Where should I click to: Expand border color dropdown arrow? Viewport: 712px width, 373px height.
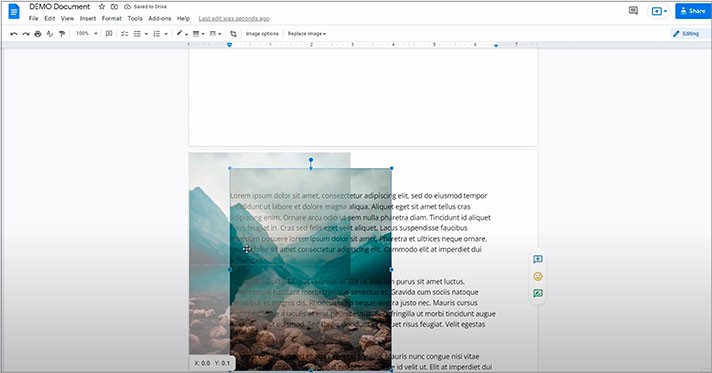tap(186, 34)
